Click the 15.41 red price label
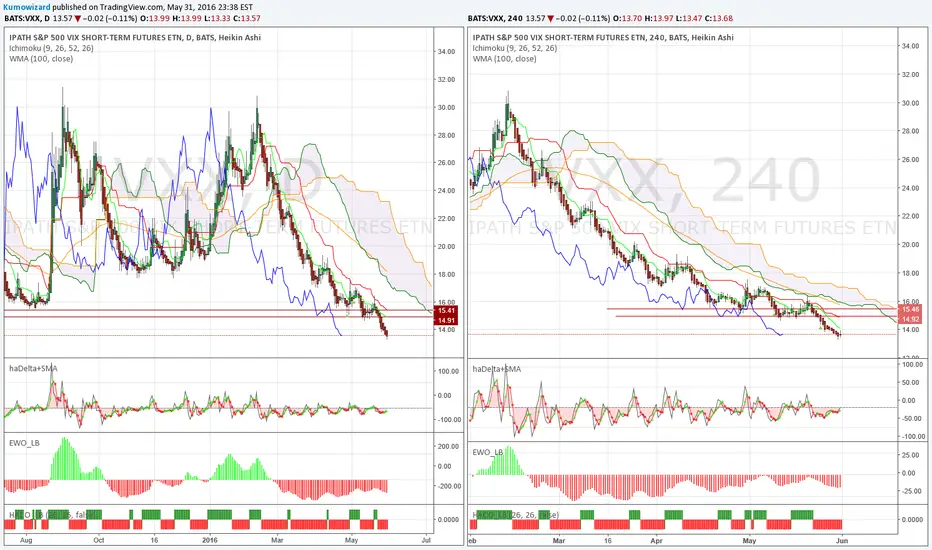 tap(446, 310)
